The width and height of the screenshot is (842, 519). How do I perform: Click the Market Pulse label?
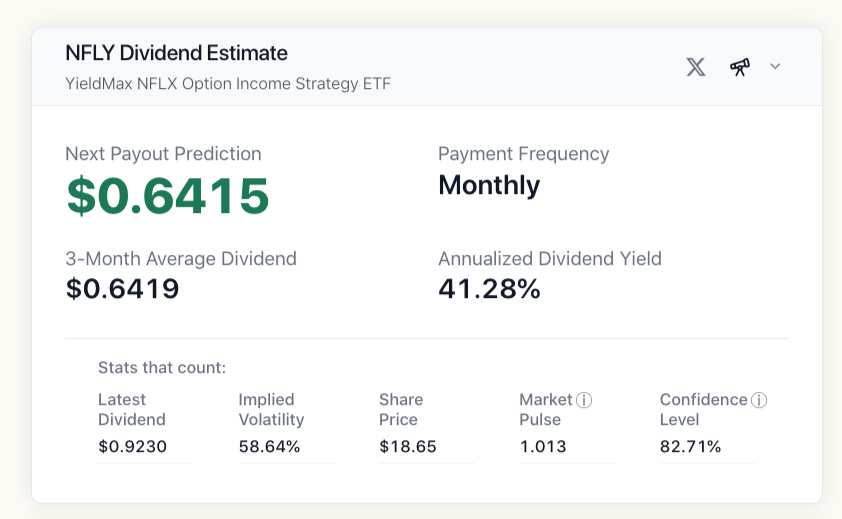point(546,409)
